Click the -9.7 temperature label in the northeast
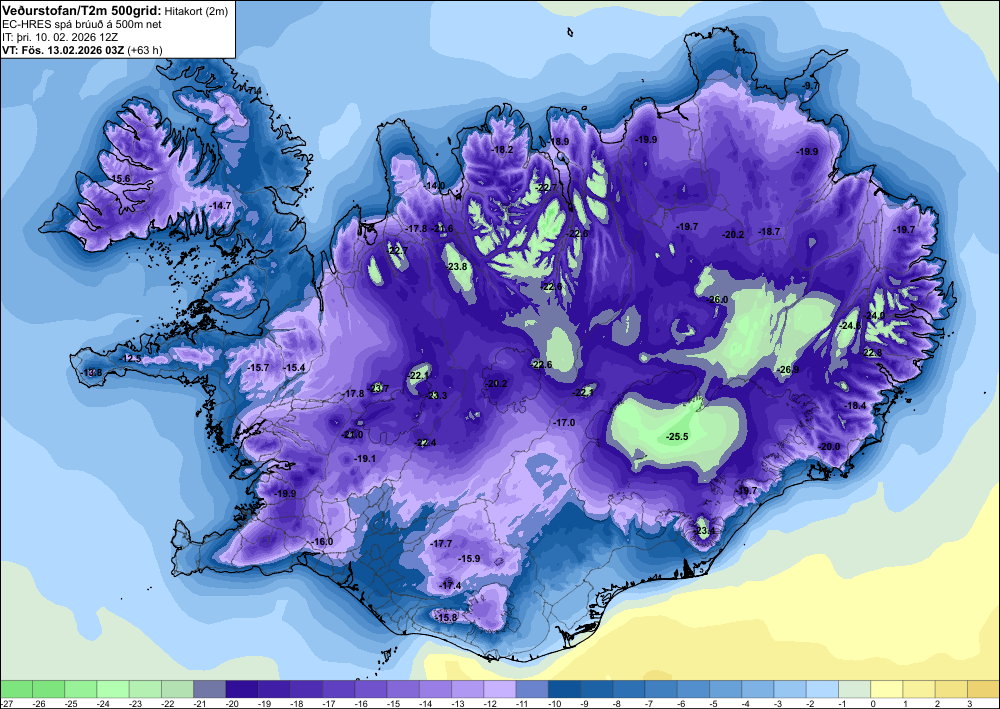The image size is (1000, 709). coord(810,85)
